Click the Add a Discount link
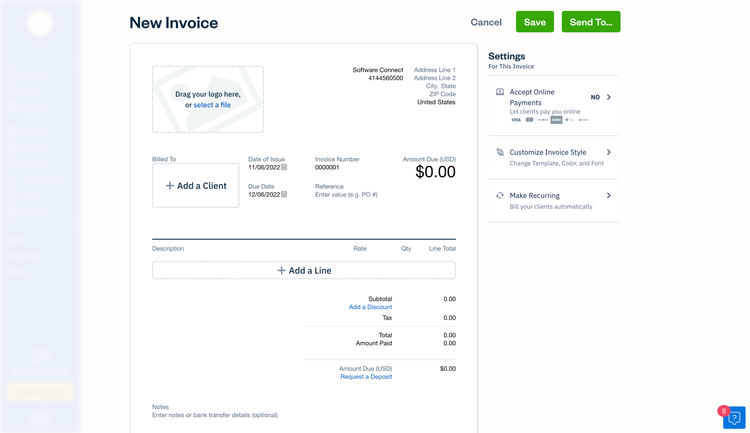The width and height of the screenshot is (750, 433). pos(370,307)
